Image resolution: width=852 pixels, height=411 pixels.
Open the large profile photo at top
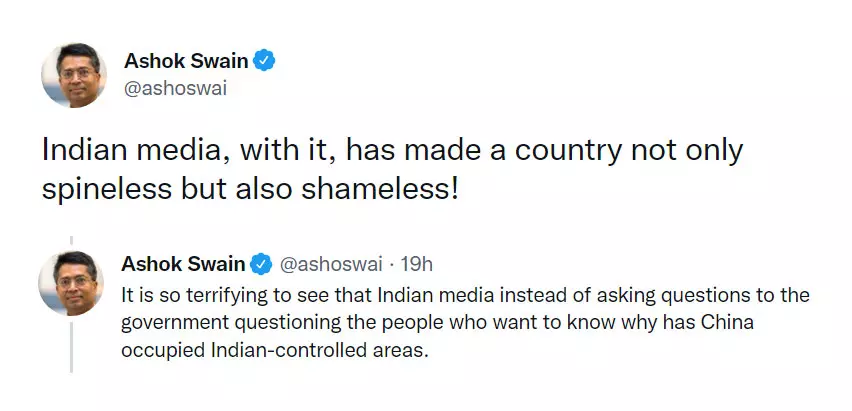click(73, 75)
